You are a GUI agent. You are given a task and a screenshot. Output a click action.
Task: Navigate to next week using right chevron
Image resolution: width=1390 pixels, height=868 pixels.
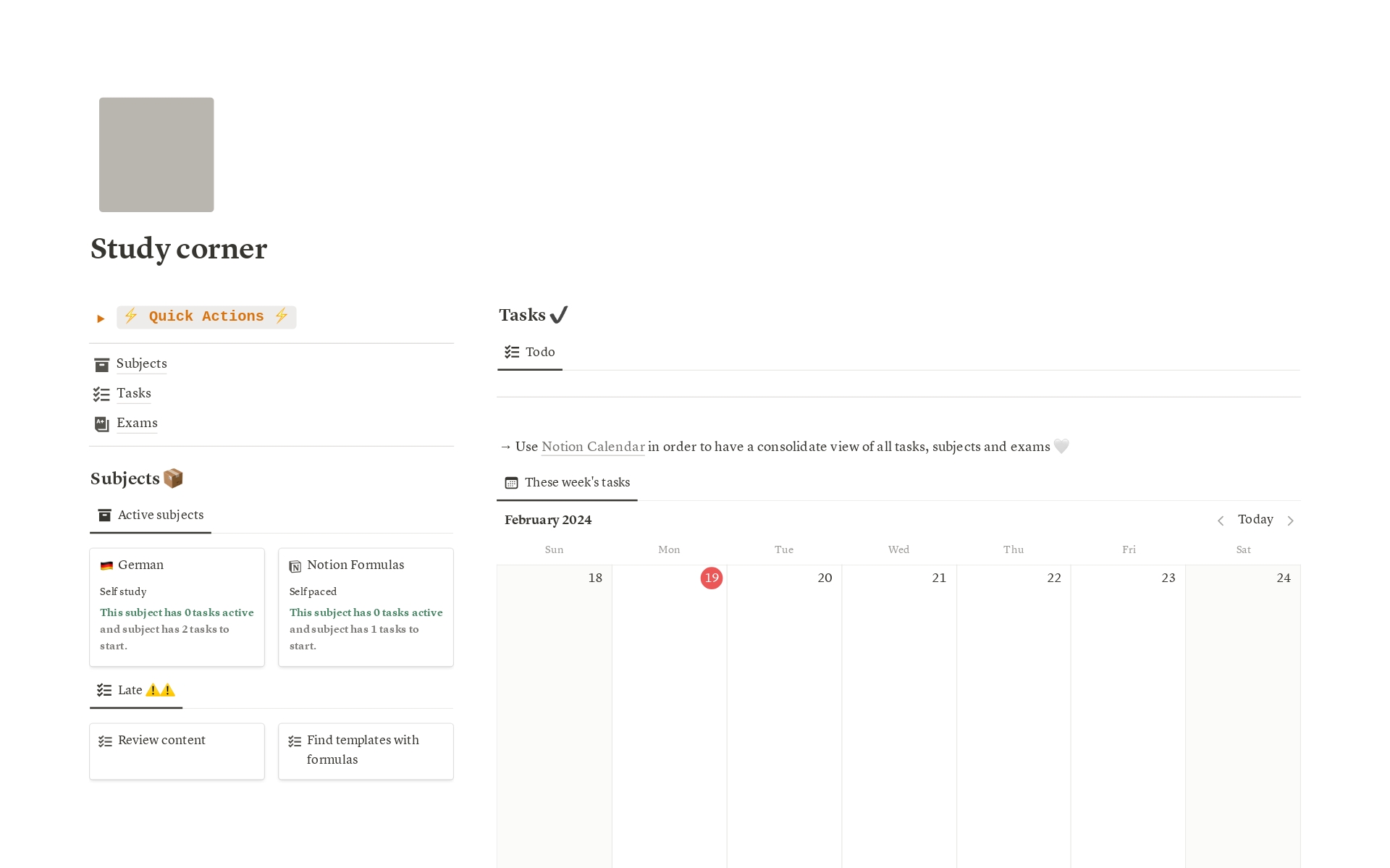coord(1292,519)
